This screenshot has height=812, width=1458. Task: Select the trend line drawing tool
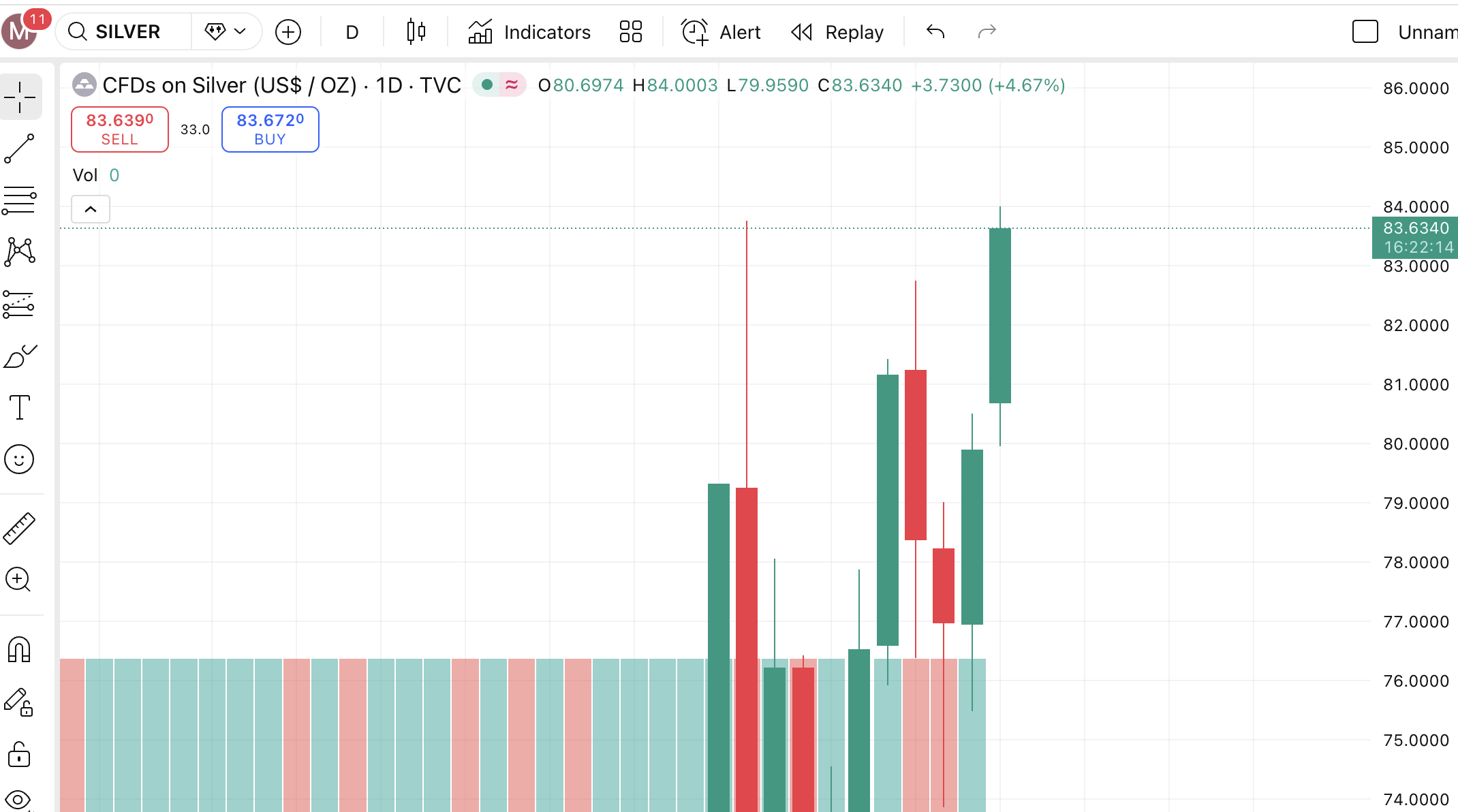[x=20, y=149]
